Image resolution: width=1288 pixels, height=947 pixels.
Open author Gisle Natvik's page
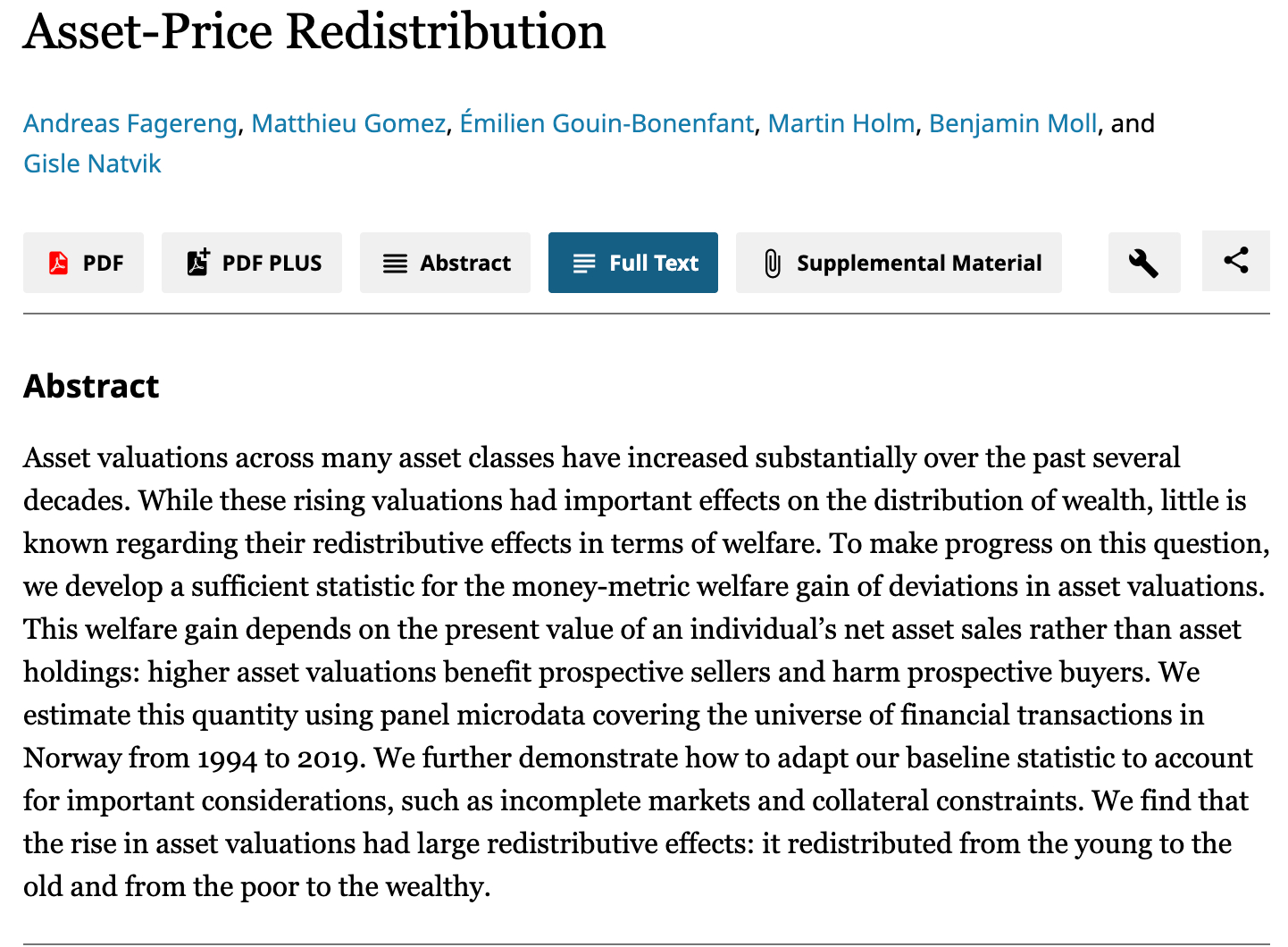(x=92, y=163)
